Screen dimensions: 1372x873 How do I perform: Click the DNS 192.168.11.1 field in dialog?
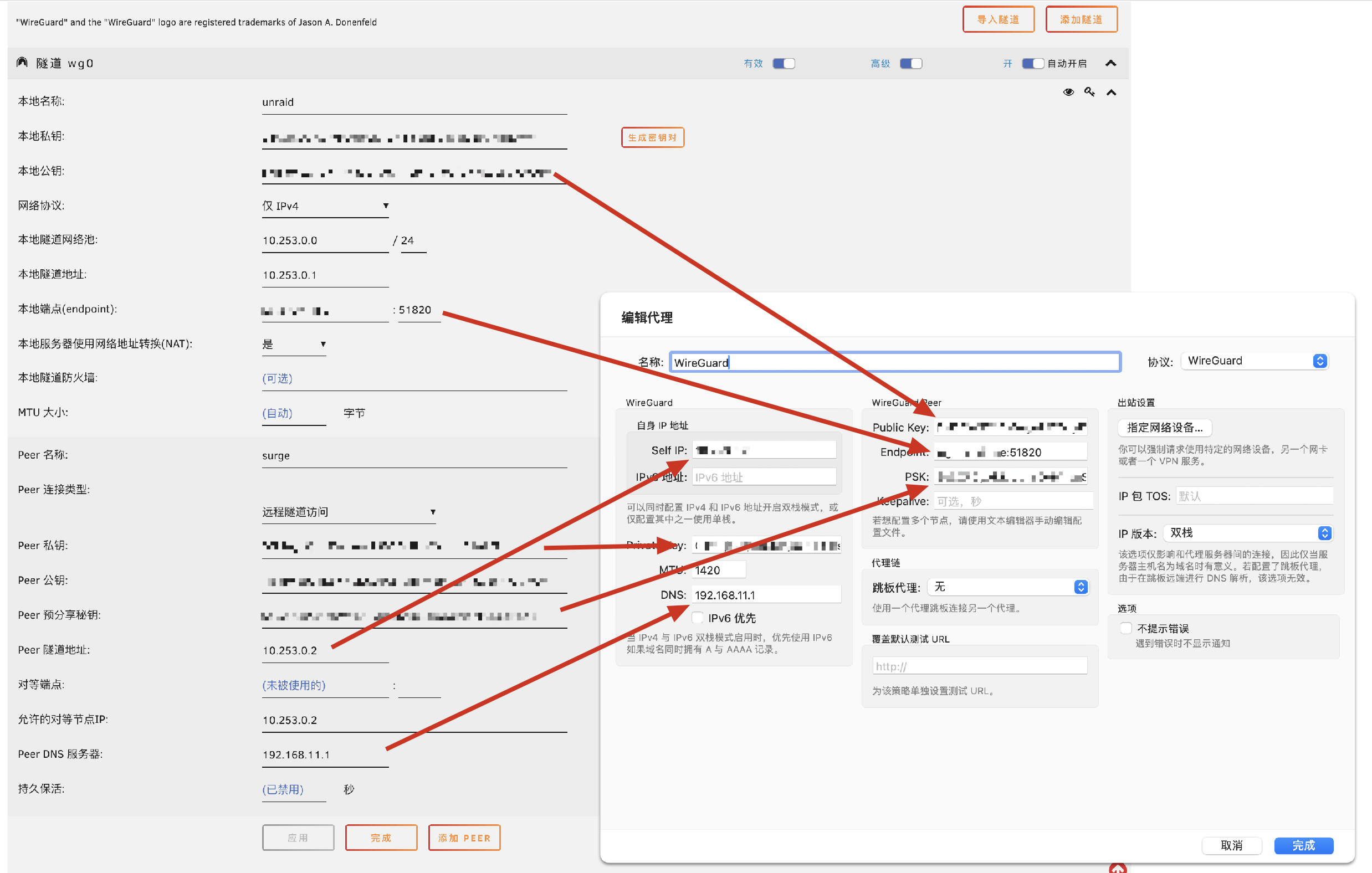766,595
